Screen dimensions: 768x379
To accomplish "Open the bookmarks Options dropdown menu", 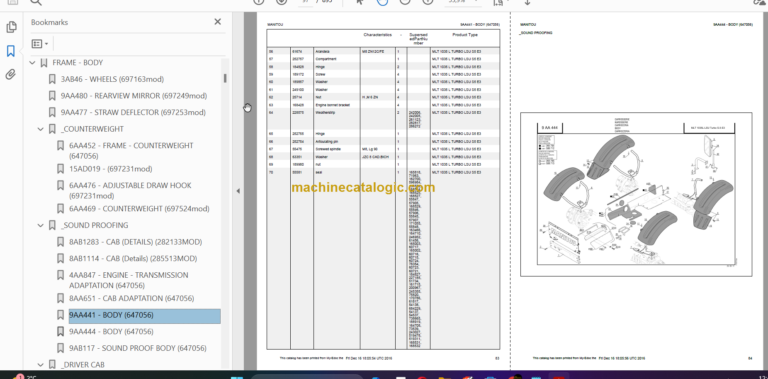I will pos(40,44).
